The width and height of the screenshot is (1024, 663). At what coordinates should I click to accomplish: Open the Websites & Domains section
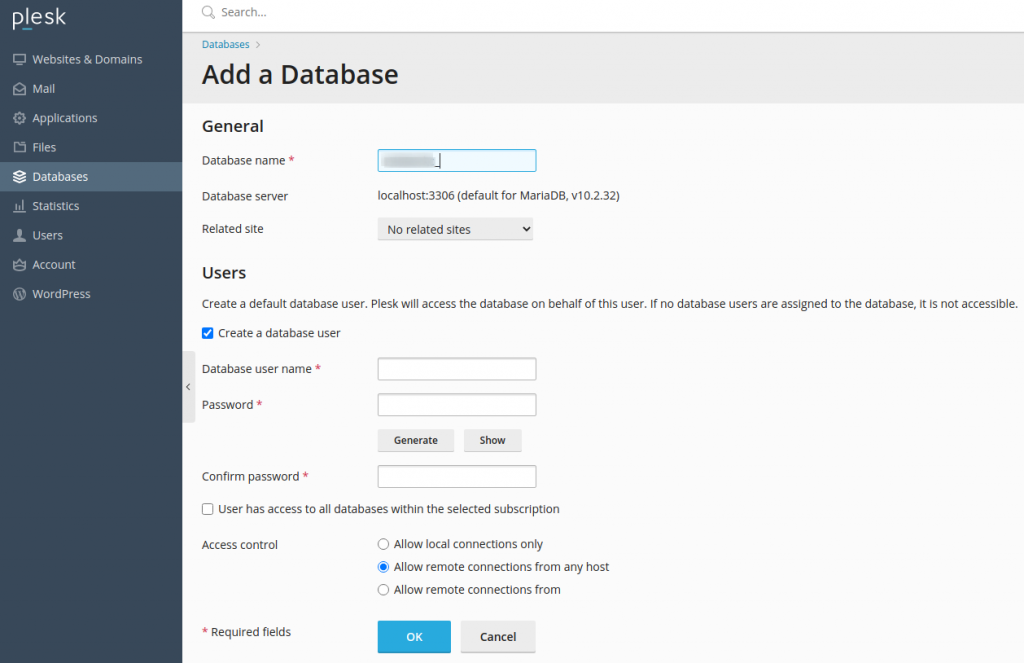[x=20, y=59]
